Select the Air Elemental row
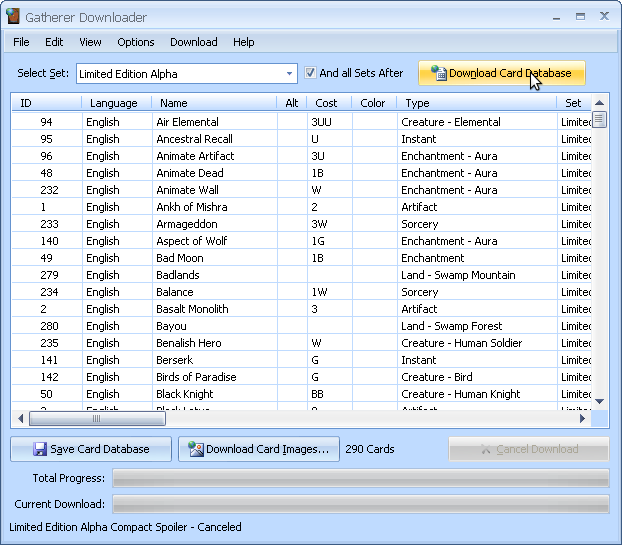This screenshot has height=545, width=622. (301, 122)
